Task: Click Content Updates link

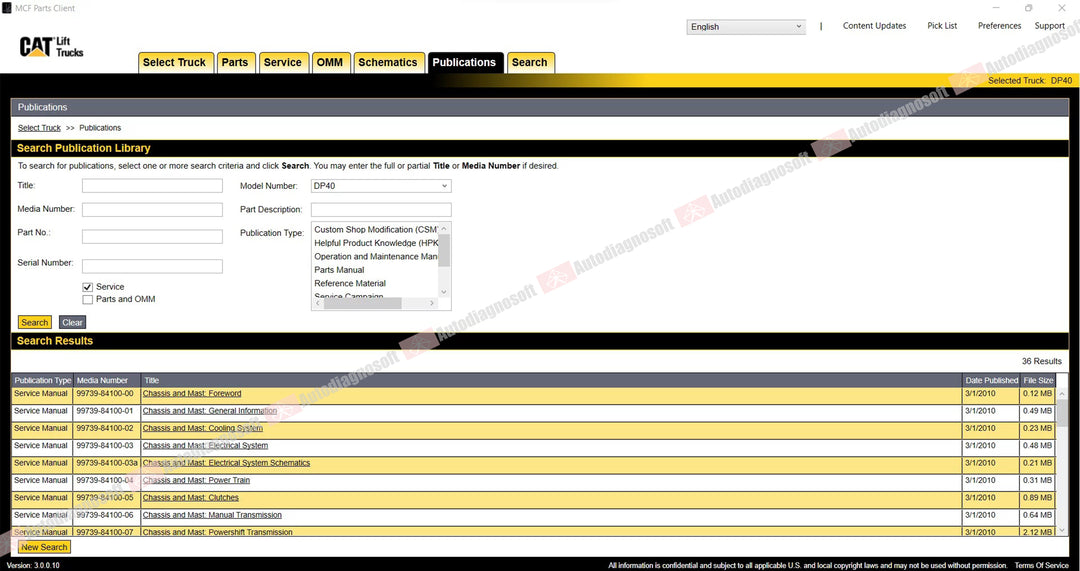Action: click(874, 25)
